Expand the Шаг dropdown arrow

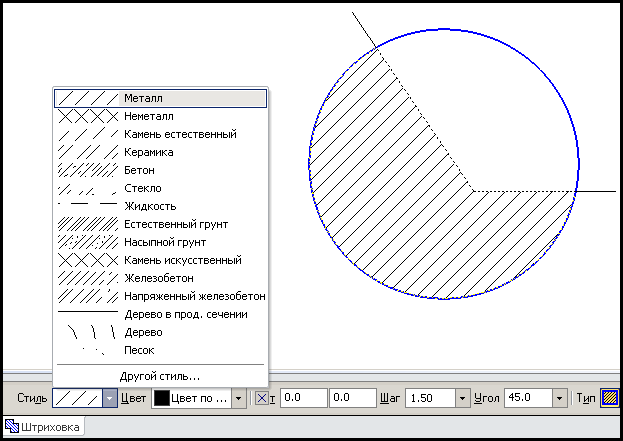462,398
